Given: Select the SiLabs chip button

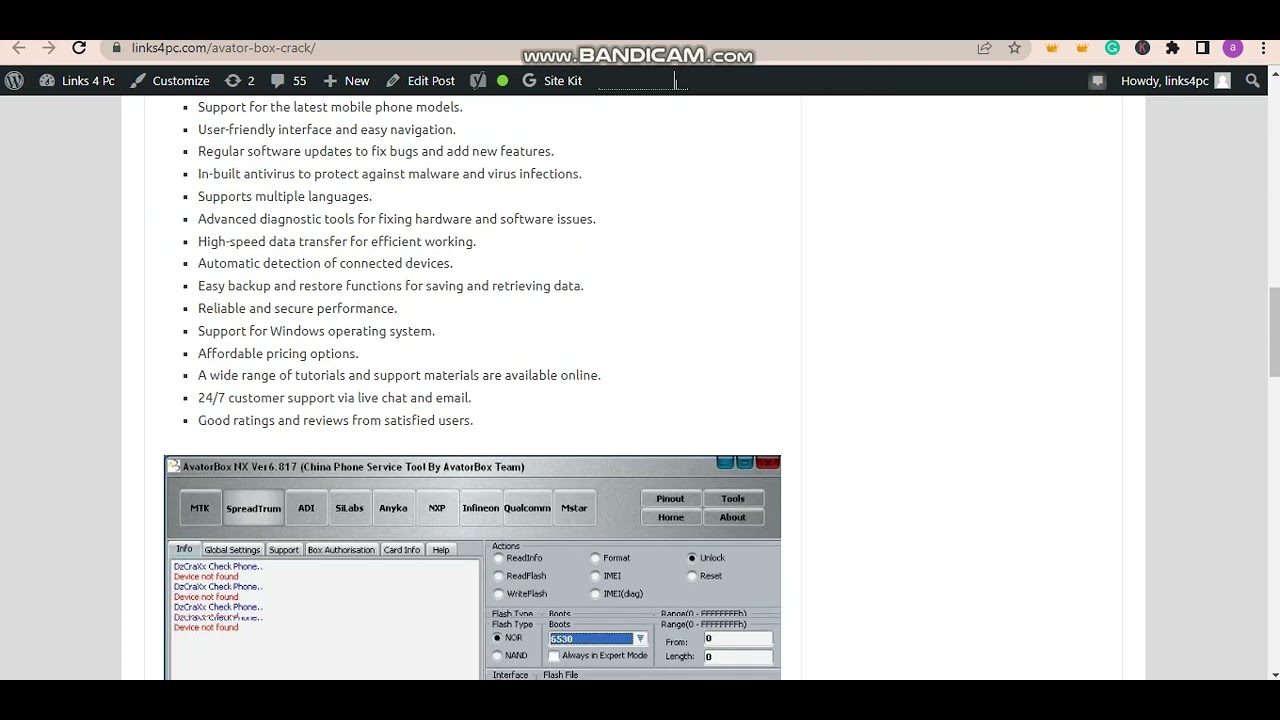Looking at the screenshot, I should pyautogui.click(x=349, y=508).
